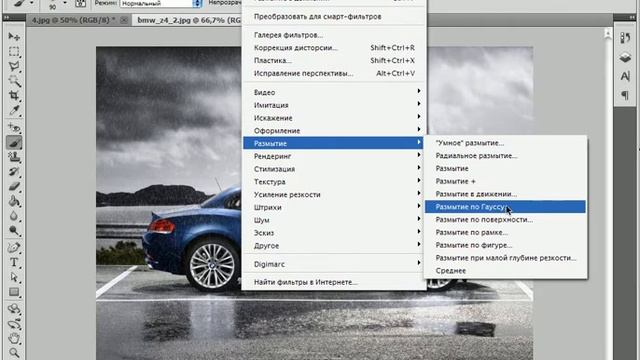Expand the Digimarc submenu
The width and height of the screenshot is (640, 360).
coord(334,264)
